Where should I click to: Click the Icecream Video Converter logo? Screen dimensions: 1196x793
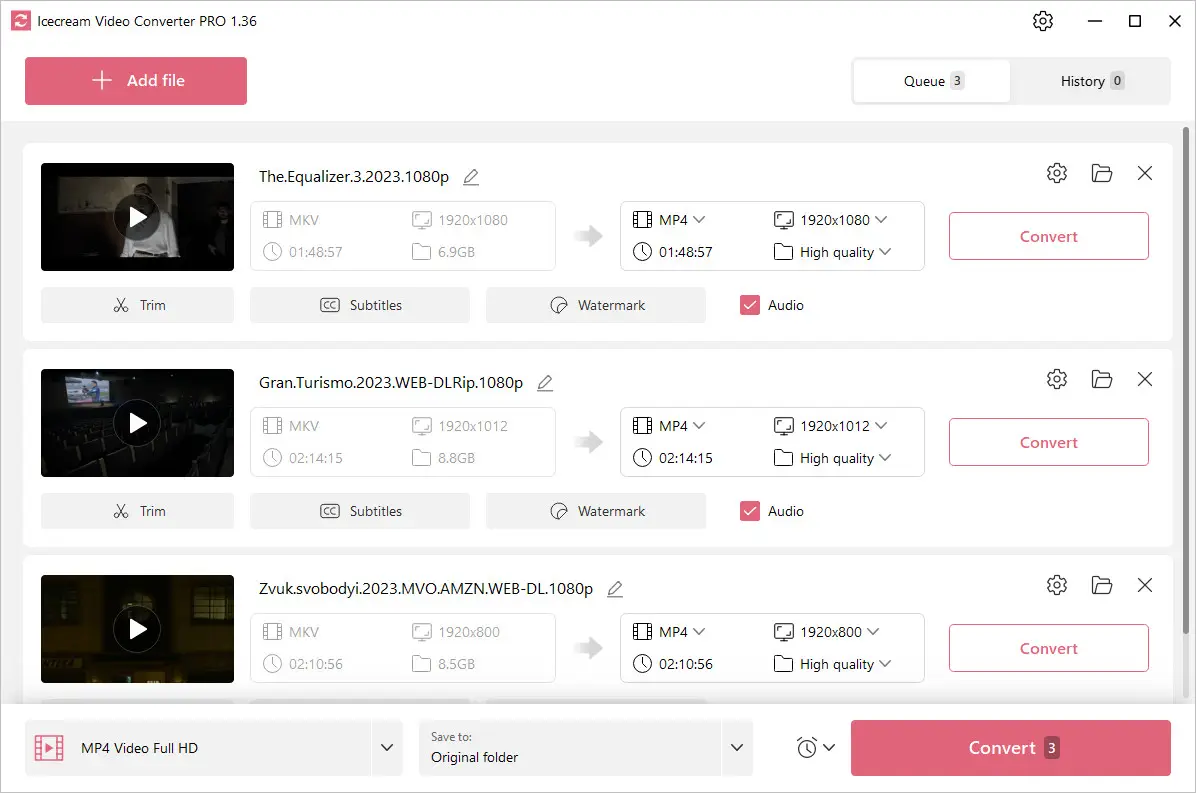[x=21, y=21]
